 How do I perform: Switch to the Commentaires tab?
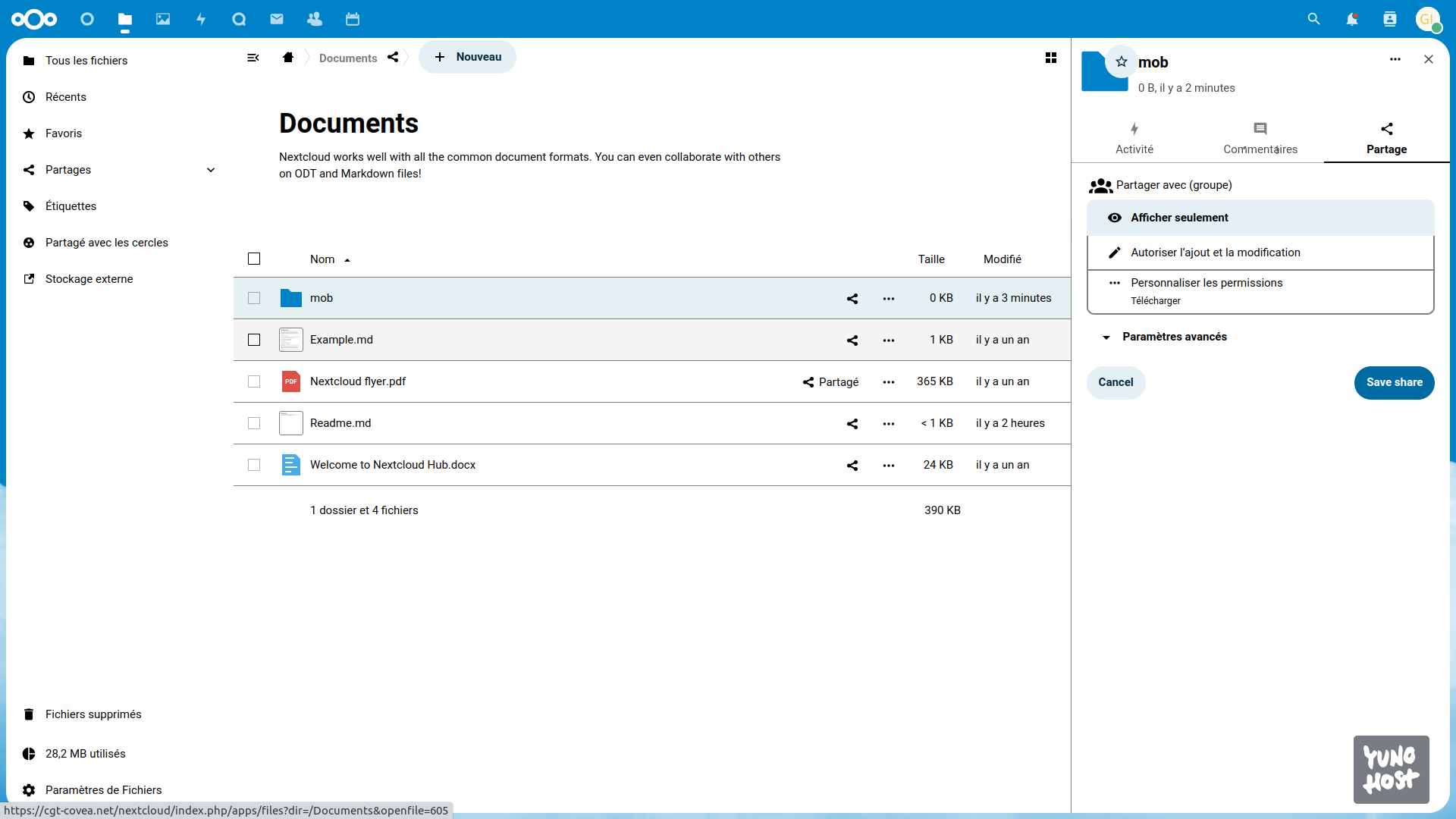1260,138
